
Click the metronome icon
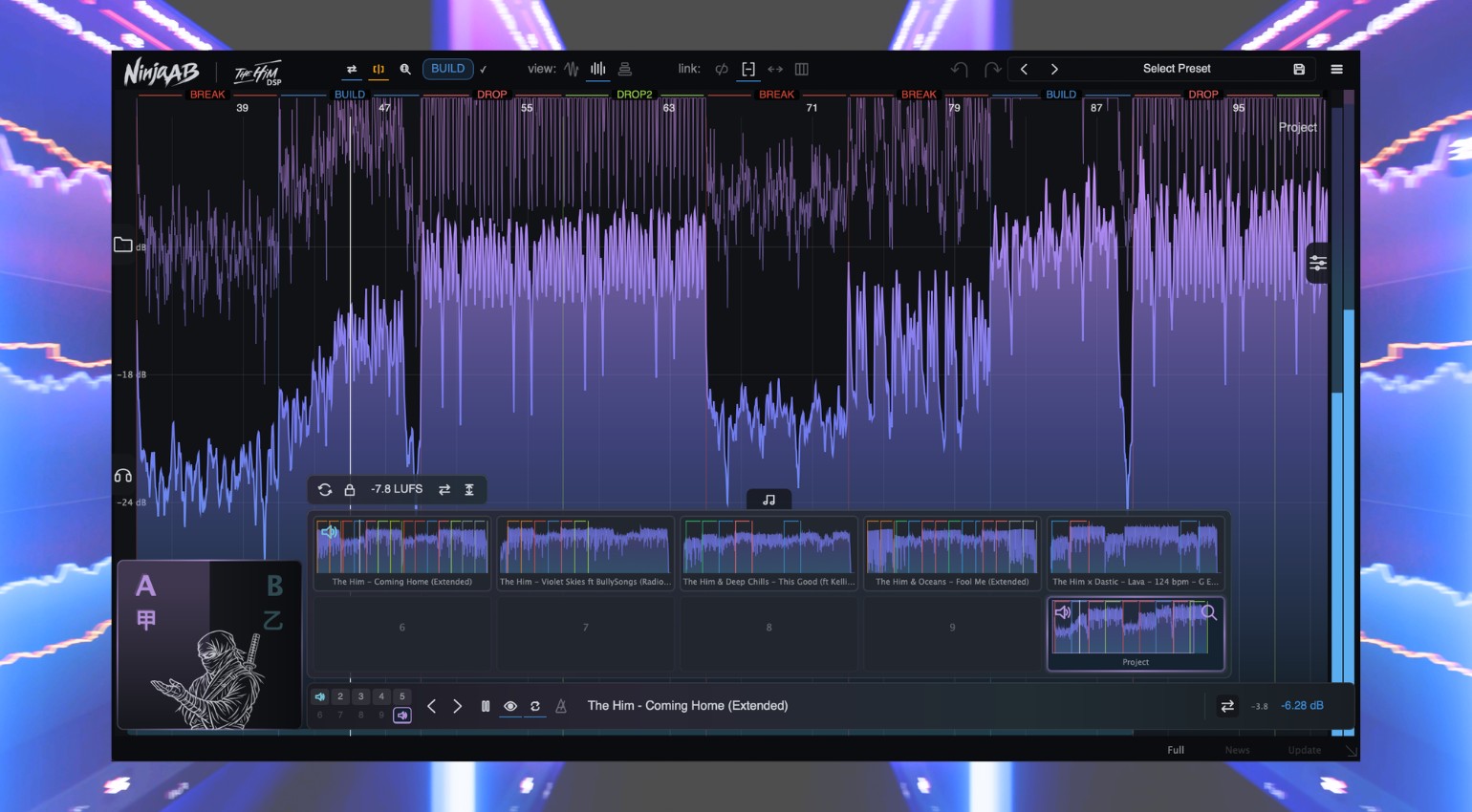pyautogui.click(x=561, y=706)
